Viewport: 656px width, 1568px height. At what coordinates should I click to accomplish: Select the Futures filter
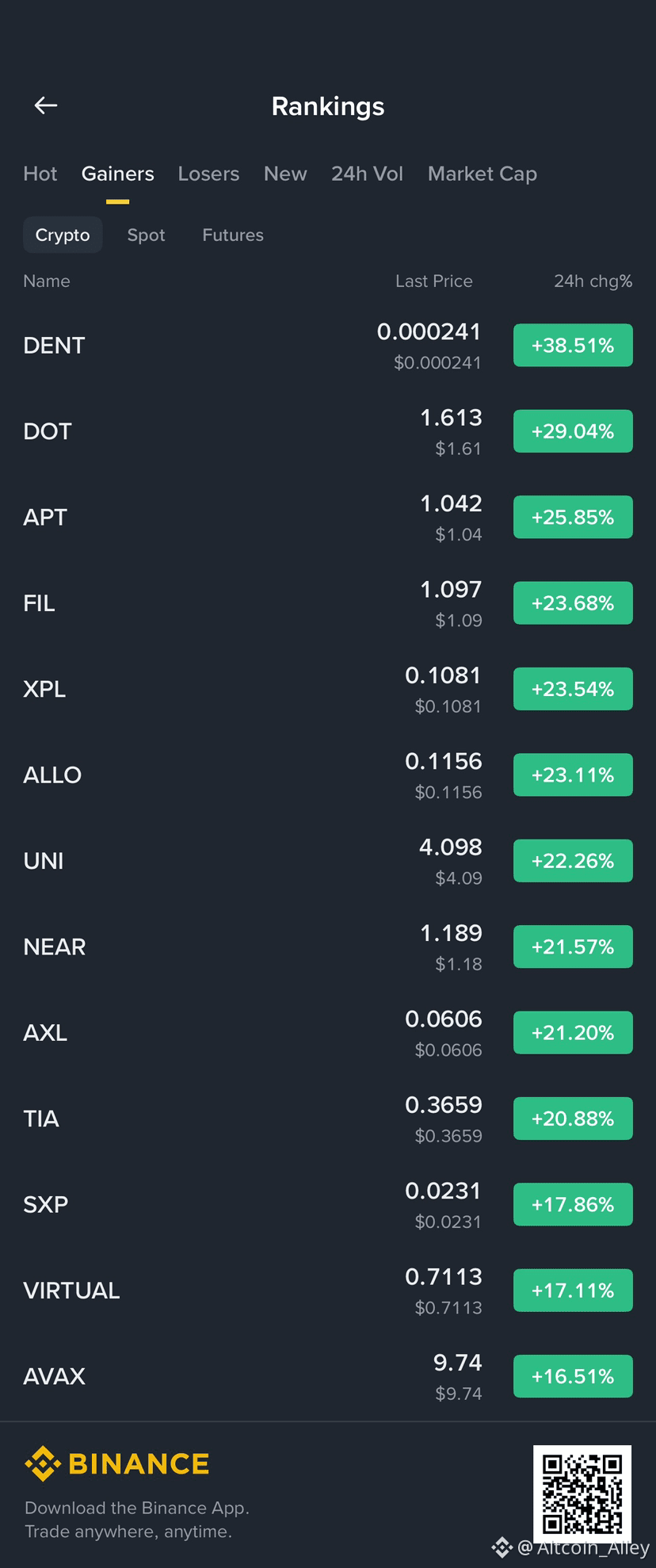click(x=233, y=235)
